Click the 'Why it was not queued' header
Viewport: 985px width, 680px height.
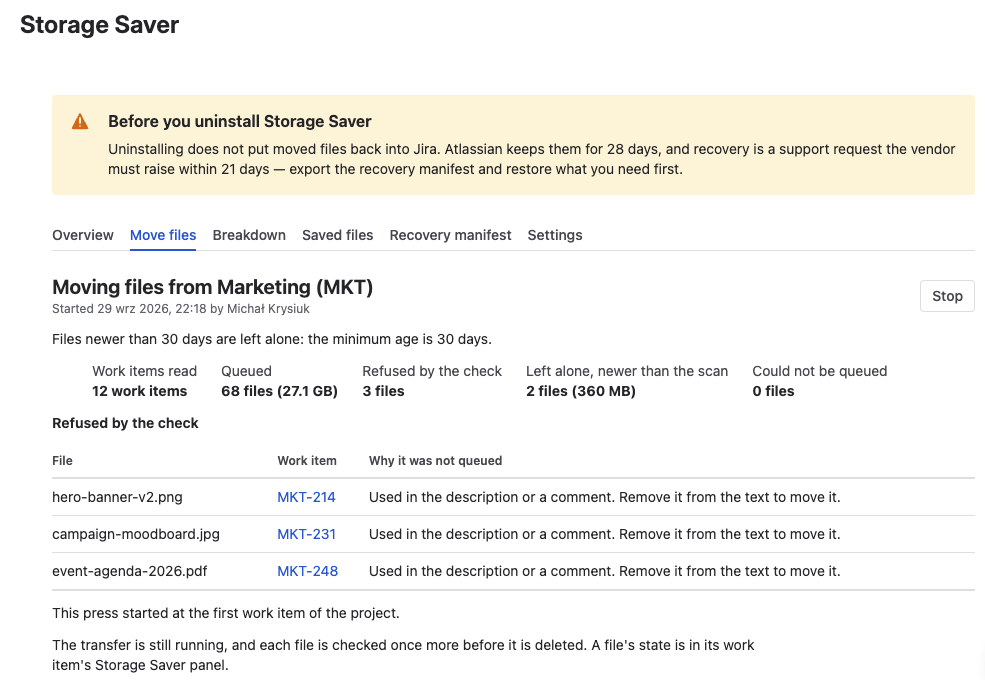pyautogui.click(x=435, y=461)
